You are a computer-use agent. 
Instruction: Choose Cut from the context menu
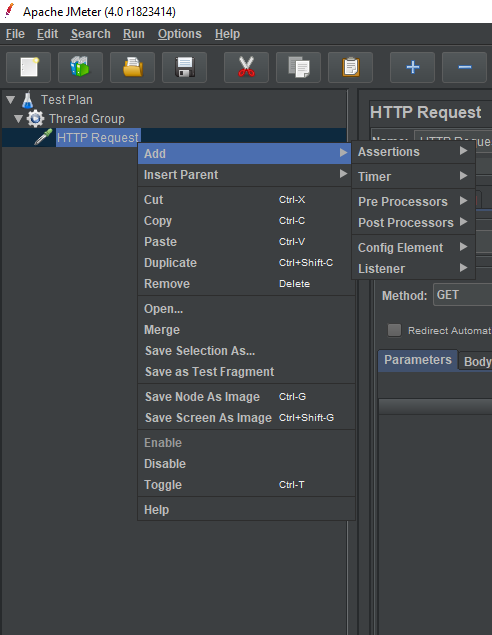[x=247, y=200]
